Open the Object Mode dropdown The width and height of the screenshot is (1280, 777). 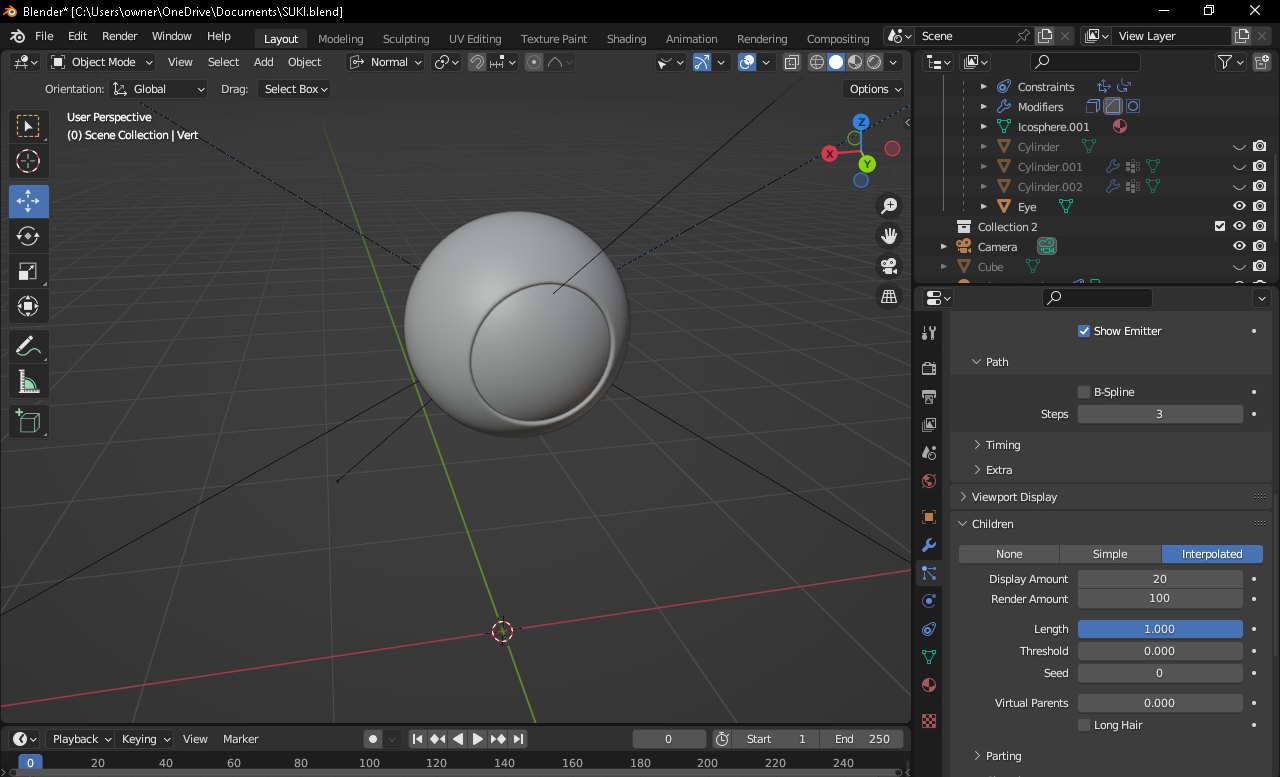tap(101, 62)
